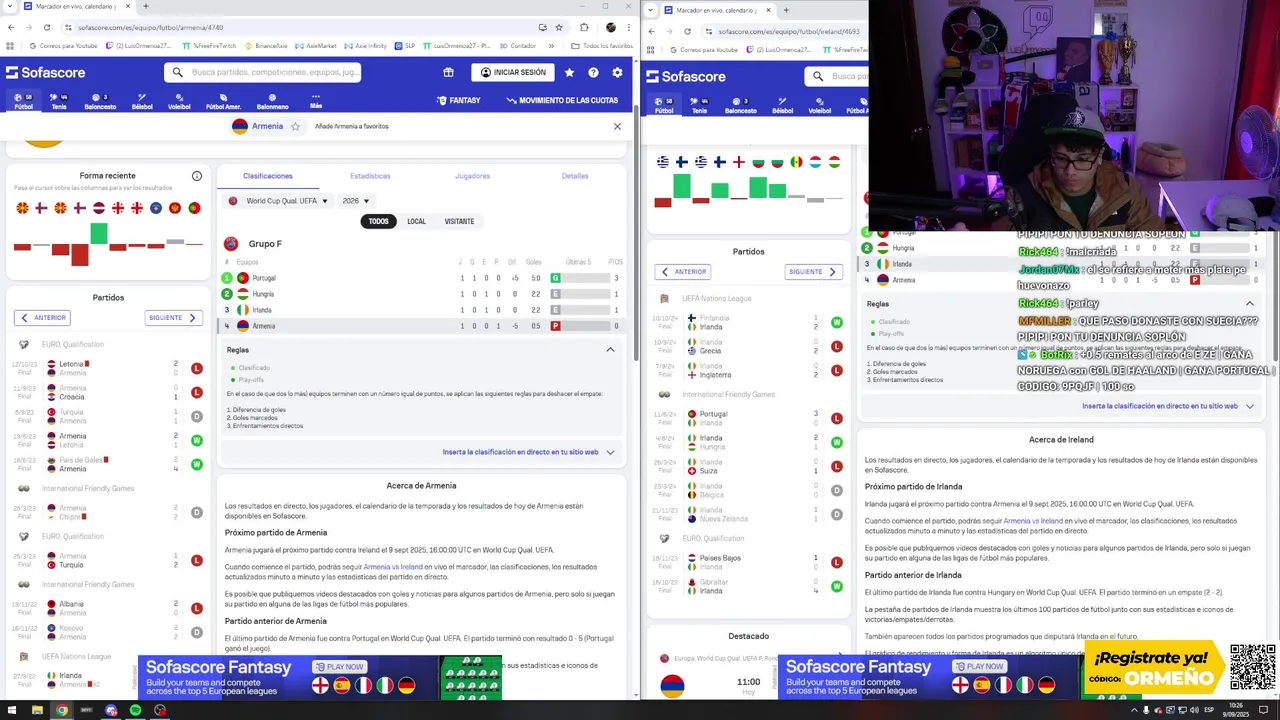This screenshot has width=1280, height=720.
Task: Open Portugal row in Grupo F standings
Action: 422,278
